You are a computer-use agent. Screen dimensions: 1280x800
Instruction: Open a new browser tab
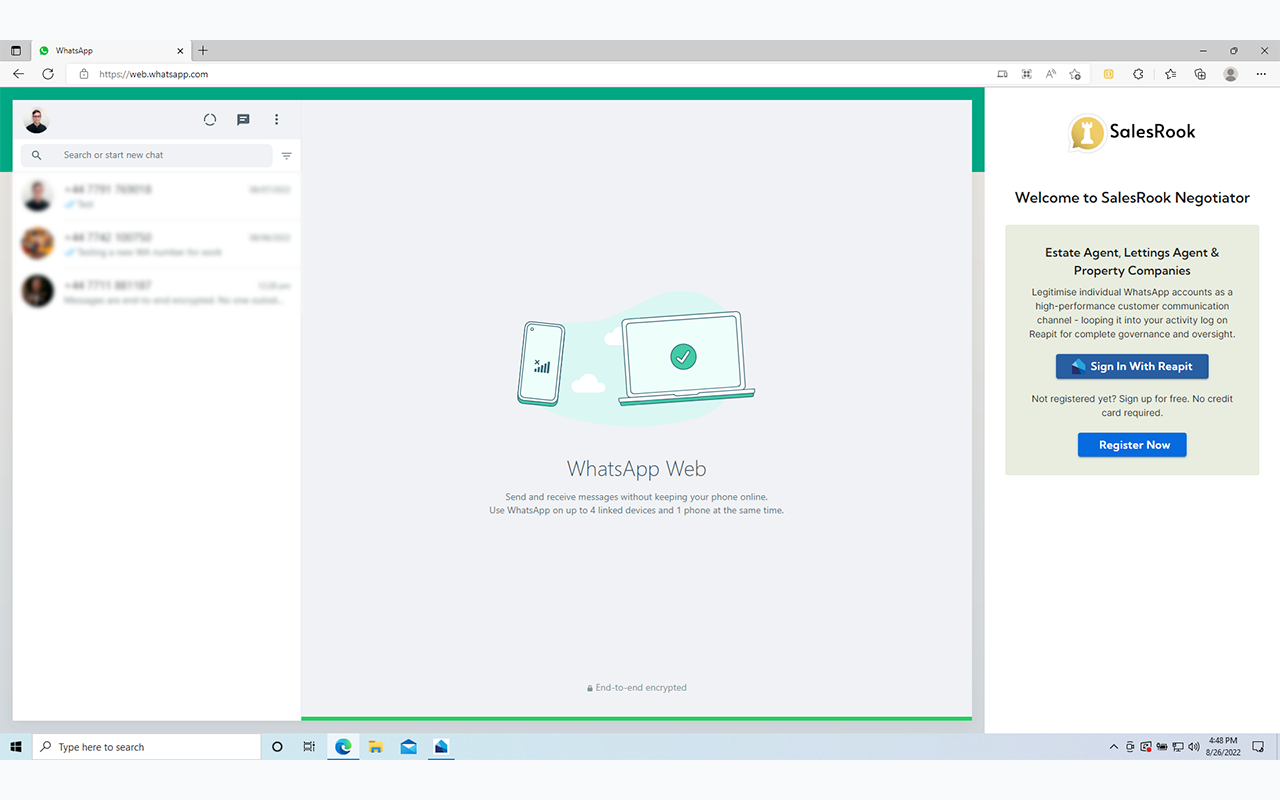click(x=203, y=50)
